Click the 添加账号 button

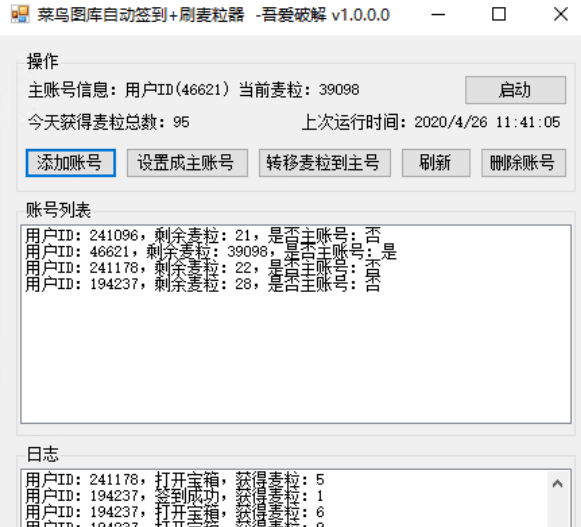click(70, 163)
